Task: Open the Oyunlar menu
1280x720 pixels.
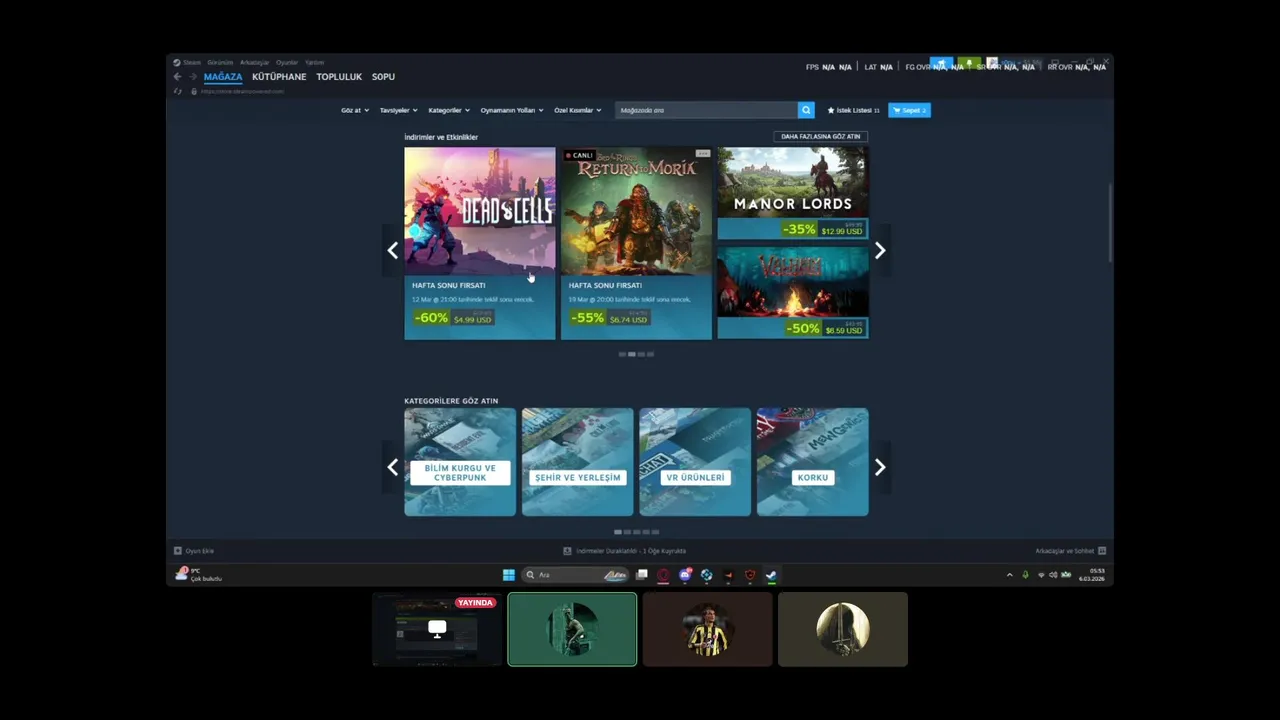Action: click(x=287, y=62)
